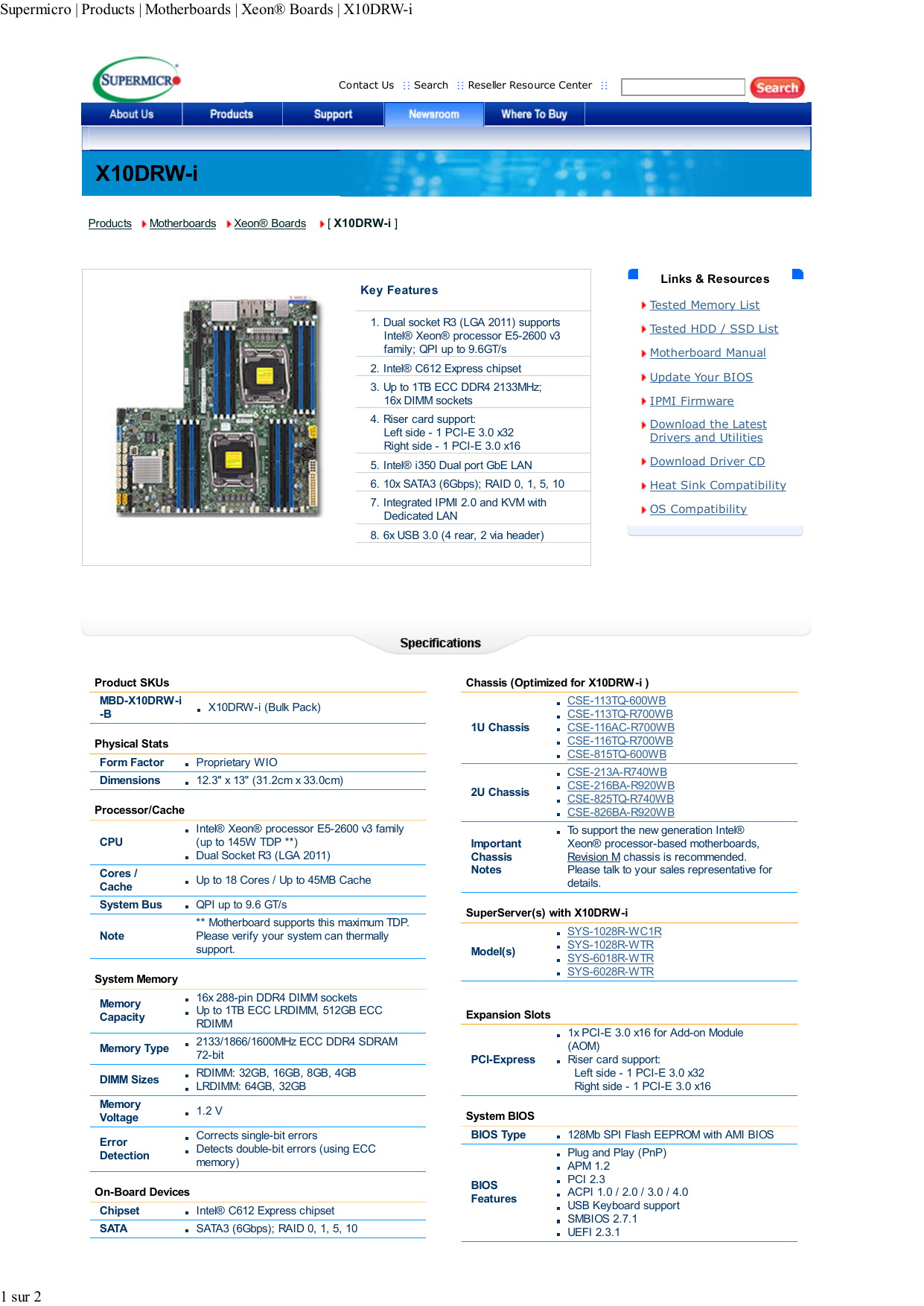This screenshot has width=924, height=1306.
Task: Click the Supermicro logo
Action: (x=137, y=79)
